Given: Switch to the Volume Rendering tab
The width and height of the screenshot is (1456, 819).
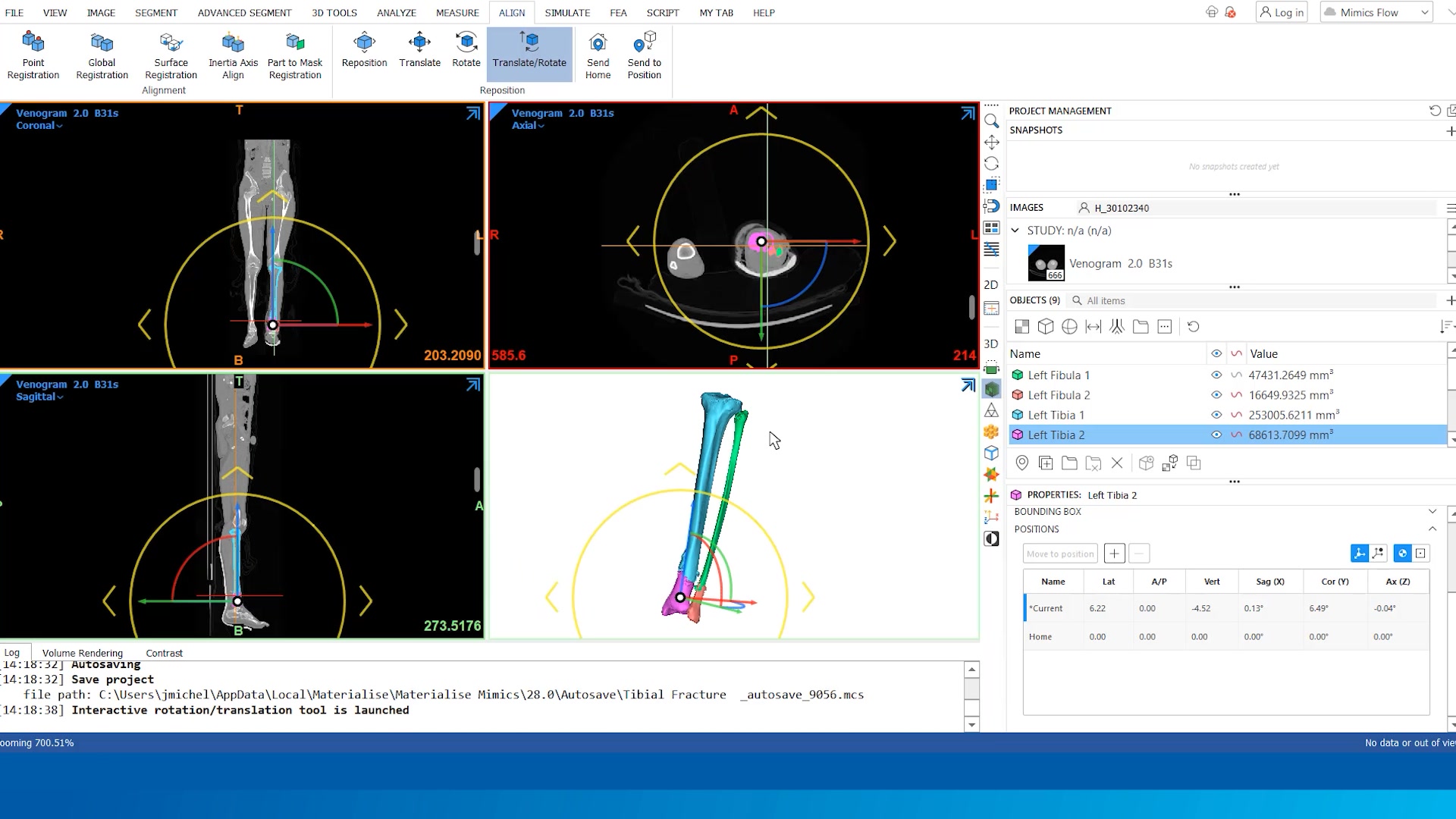Looking at the screenshot, I should [82, 653].
